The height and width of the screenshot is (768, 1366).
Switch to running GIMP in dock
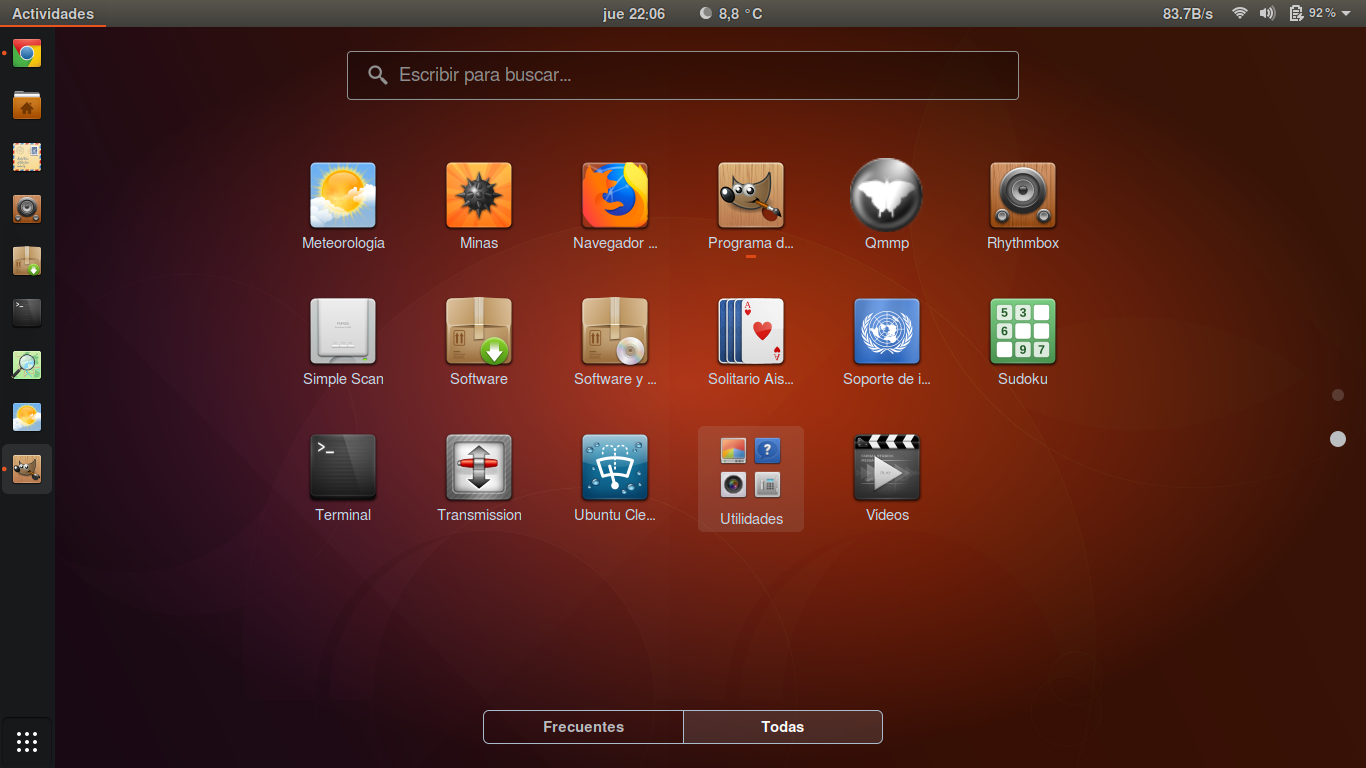(27, 469)
